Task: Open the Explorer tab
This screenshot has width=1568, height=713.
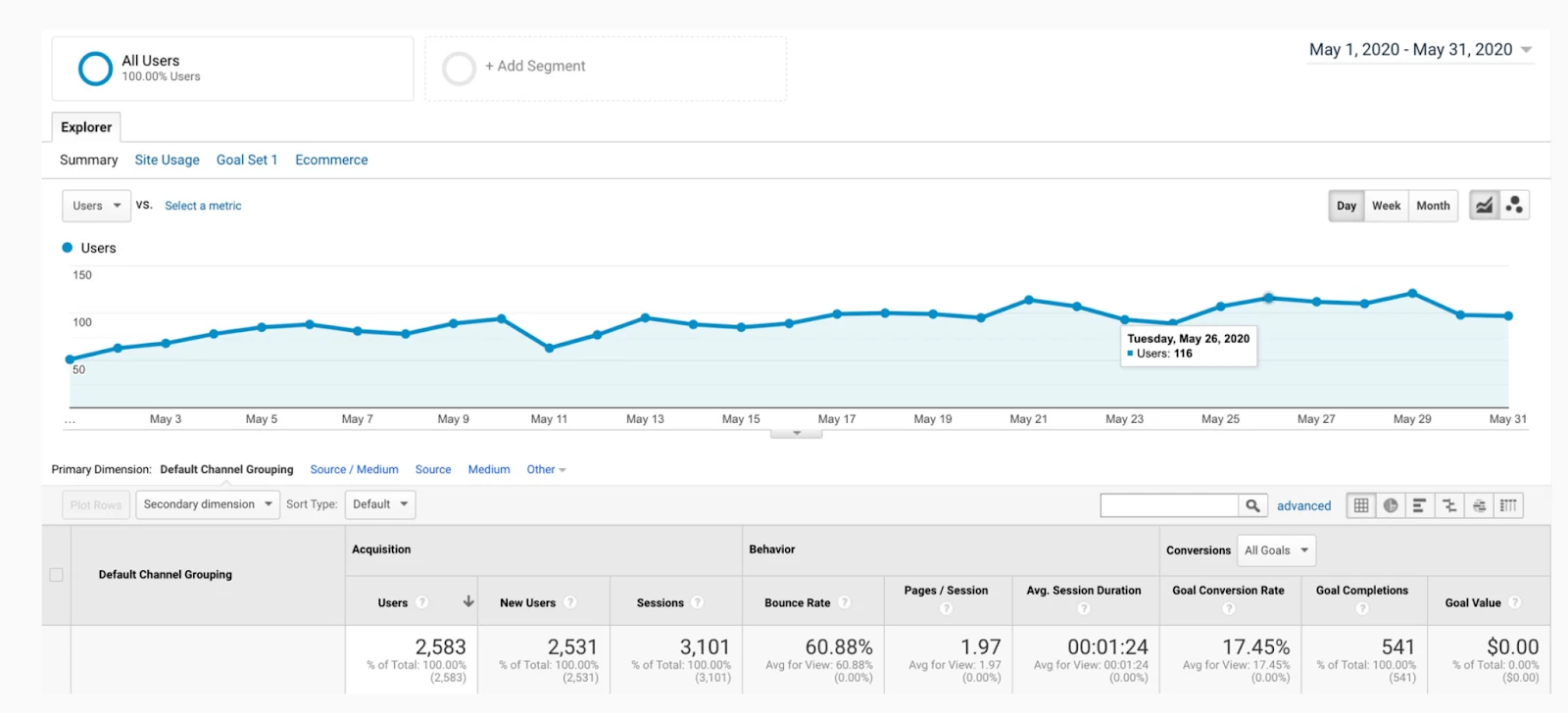Action: 86,127
